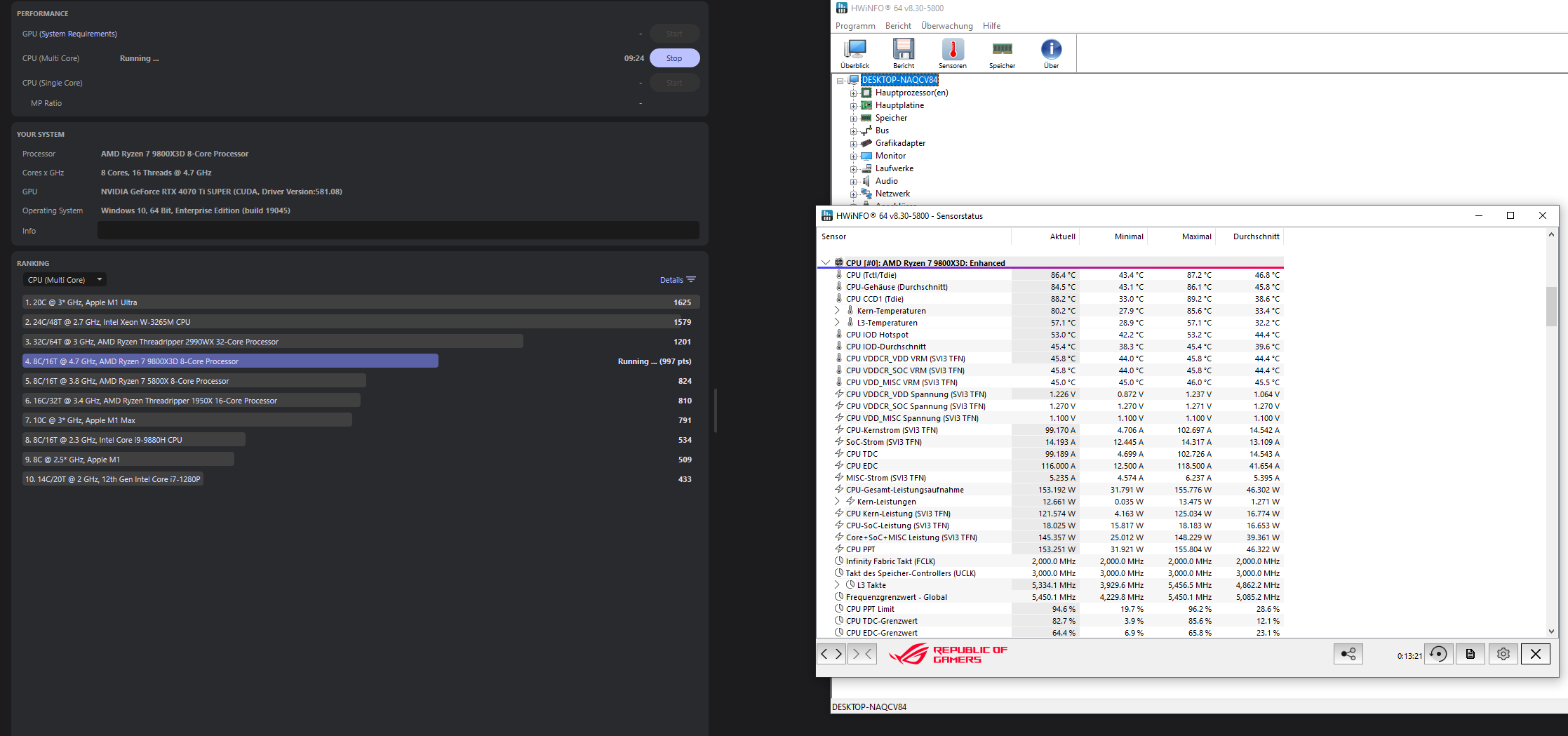Click Start for CPU (Single Core)
This screenshot has width=1568, height=736.
coord(674,83)
